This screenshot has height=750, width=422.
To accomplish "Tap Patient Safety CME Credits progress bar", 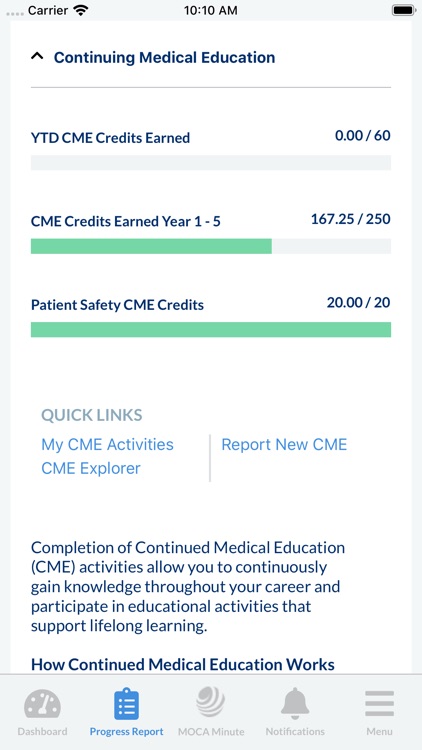I will (211, 330).
